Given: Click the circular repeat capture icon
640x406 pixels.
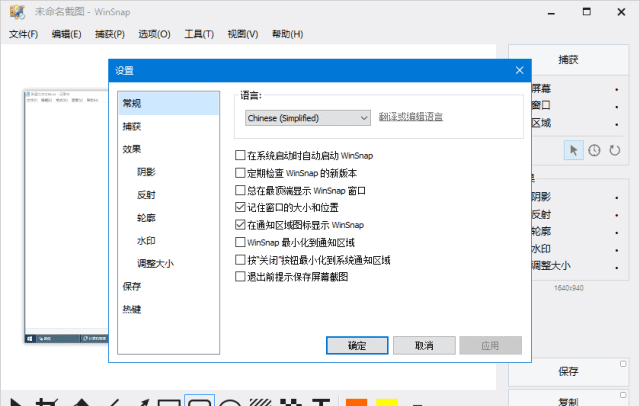Looking at the screenshot, I should tap(614, 150).
